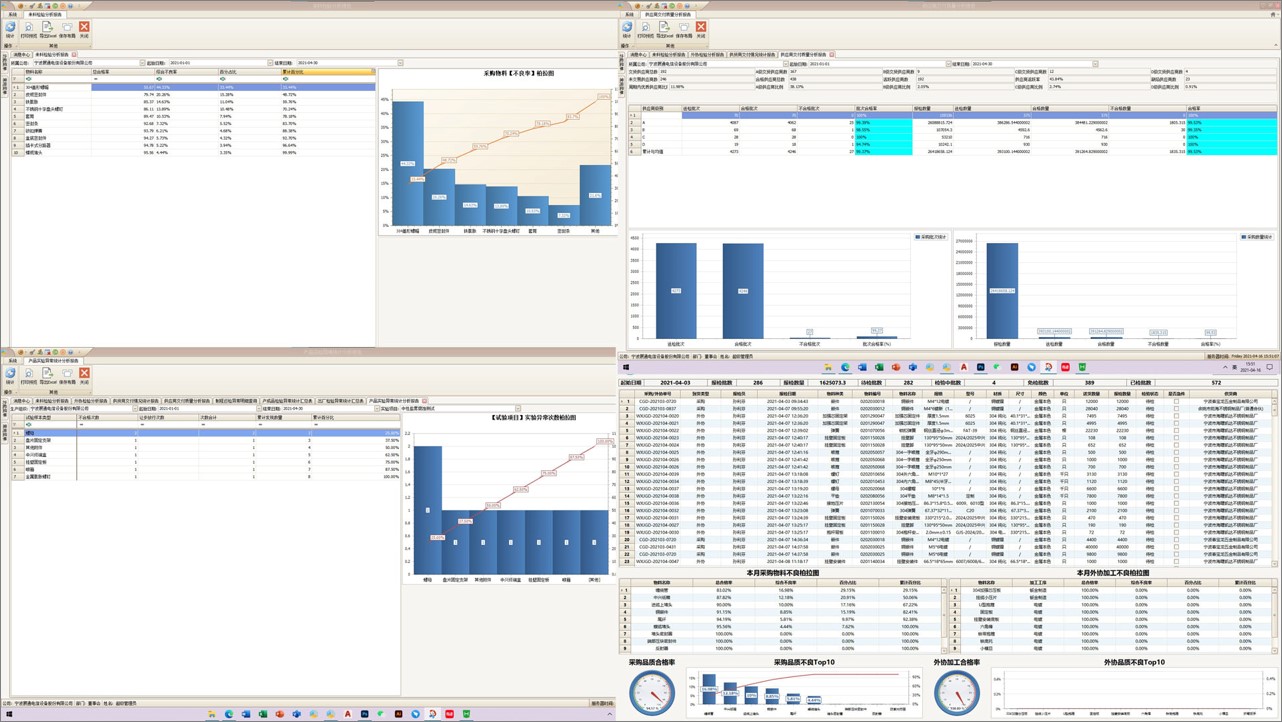Open Excel from bottom-right taskbar
The width and height of the screenshot is (1282, 722).
(x=879, y=367)
